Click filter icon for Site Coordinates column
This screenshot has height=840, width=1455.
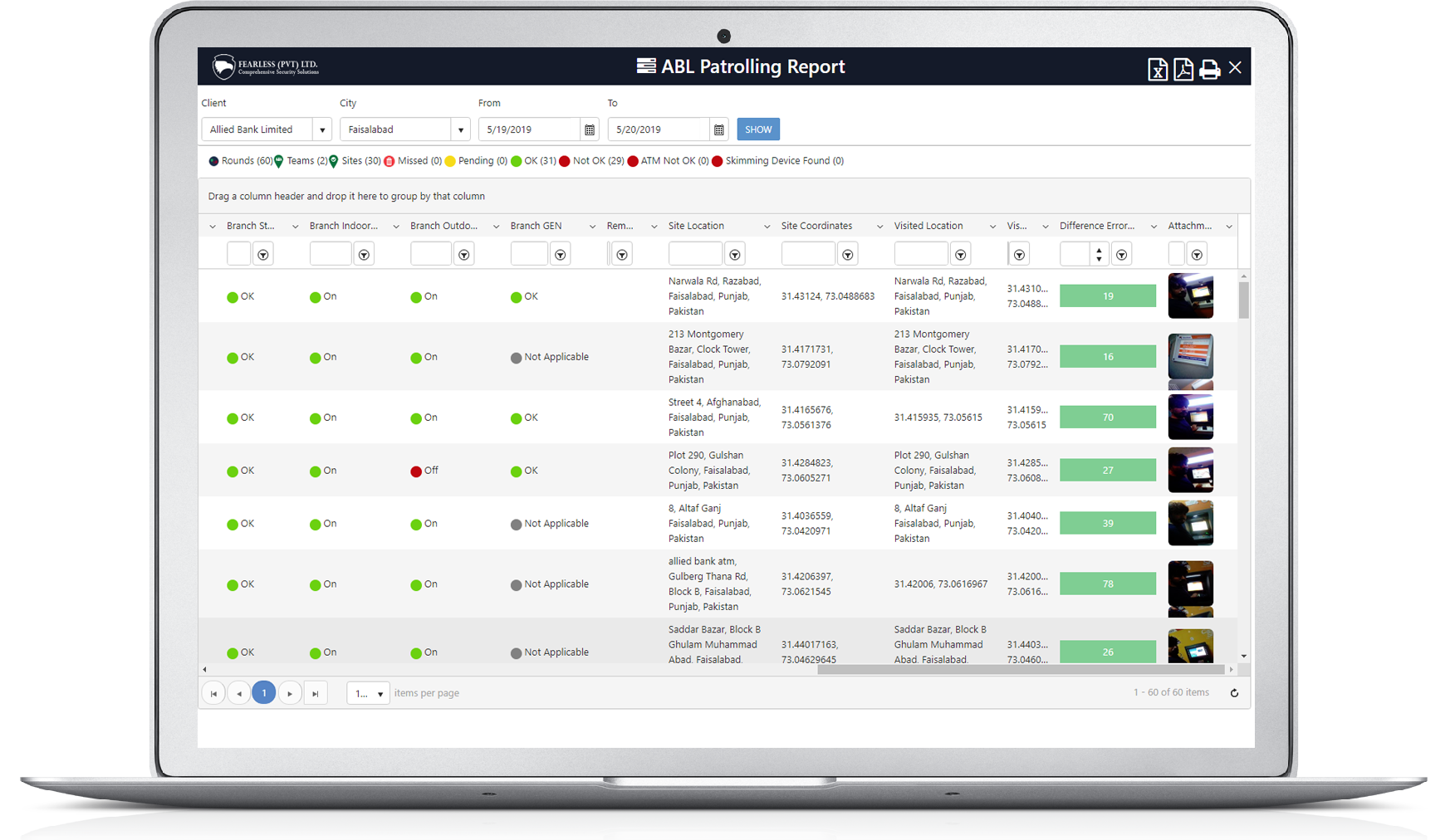pyautogui.click(x=848, y=255)
